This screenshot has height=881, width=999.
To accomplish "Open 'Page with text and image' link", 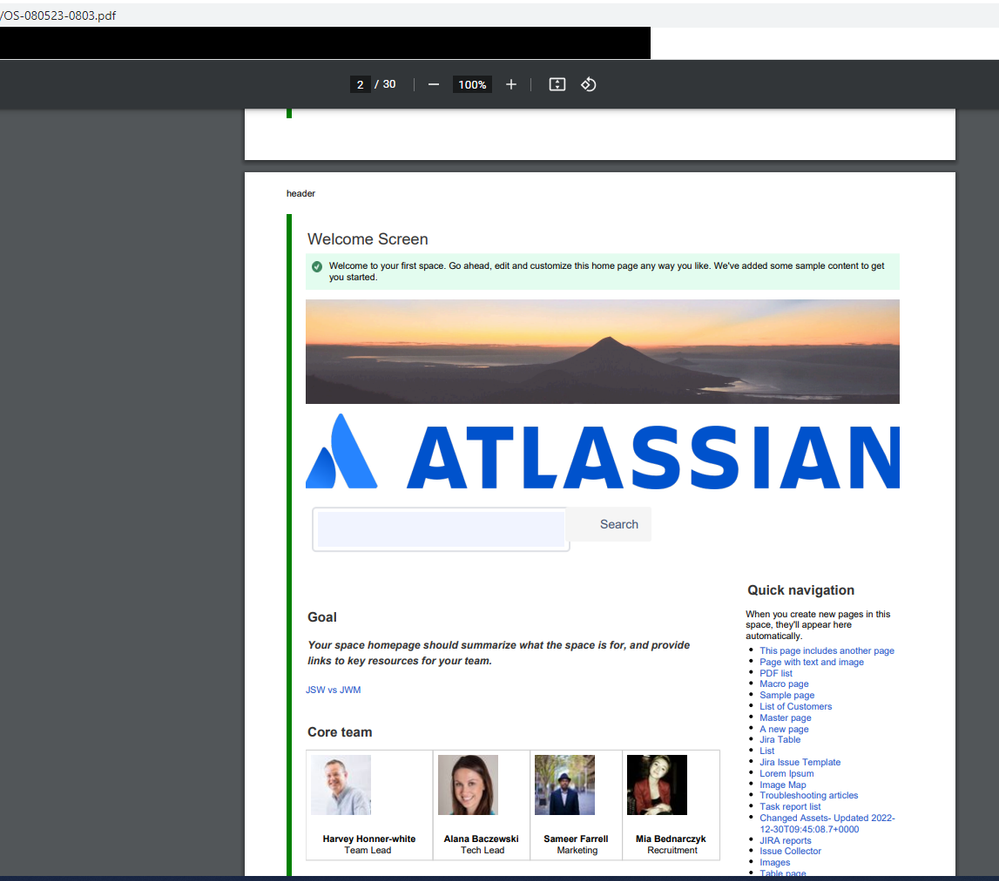I will 811,662.
